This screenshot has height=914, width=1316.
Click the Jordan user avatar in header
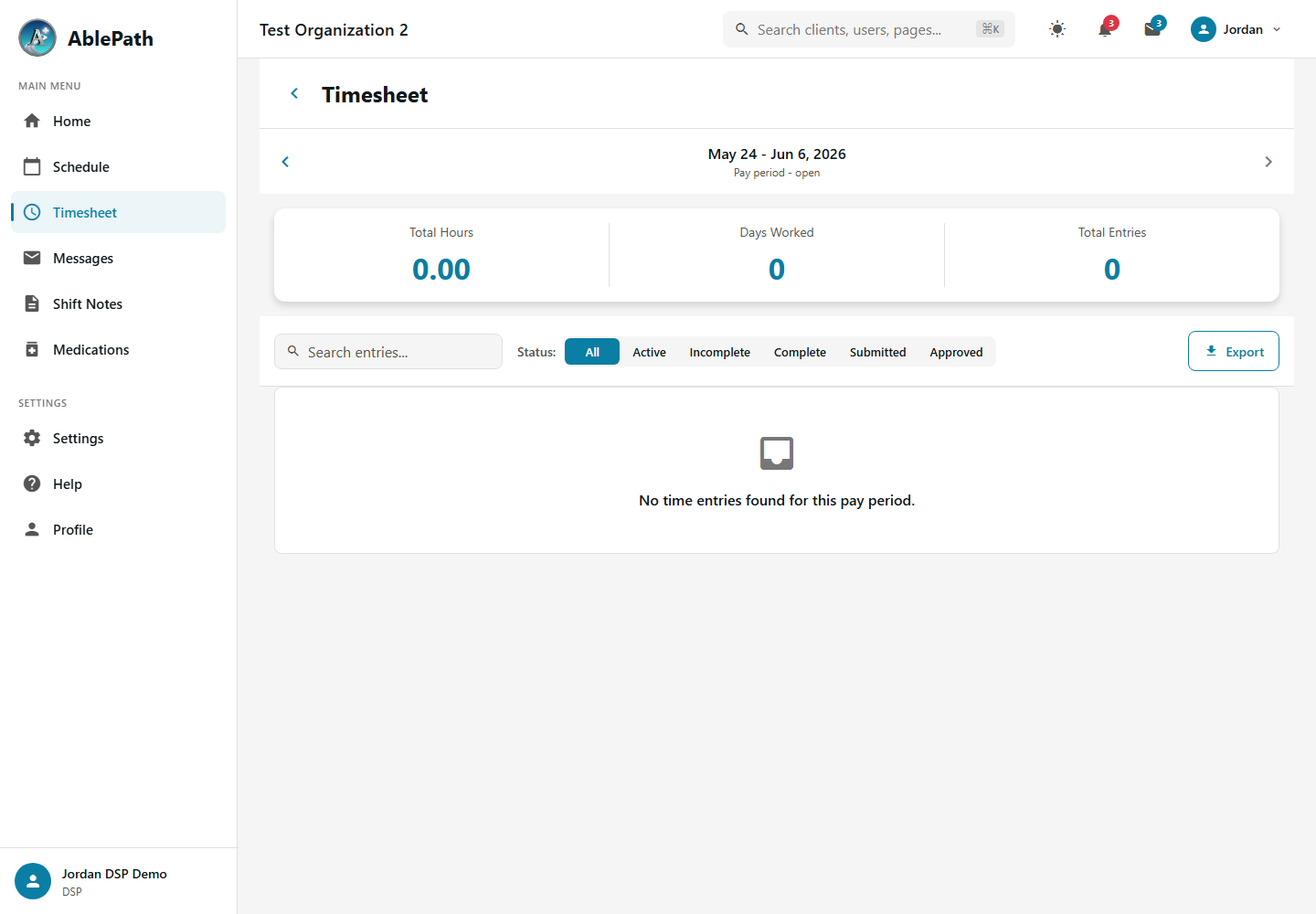[x=1204, y=29]
